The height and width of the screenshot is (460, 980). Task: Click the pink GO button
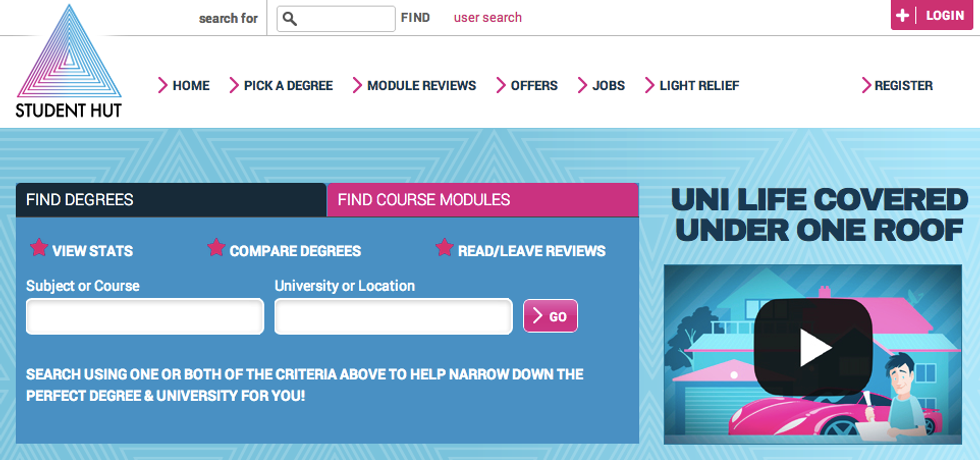(x=550, y=316)
